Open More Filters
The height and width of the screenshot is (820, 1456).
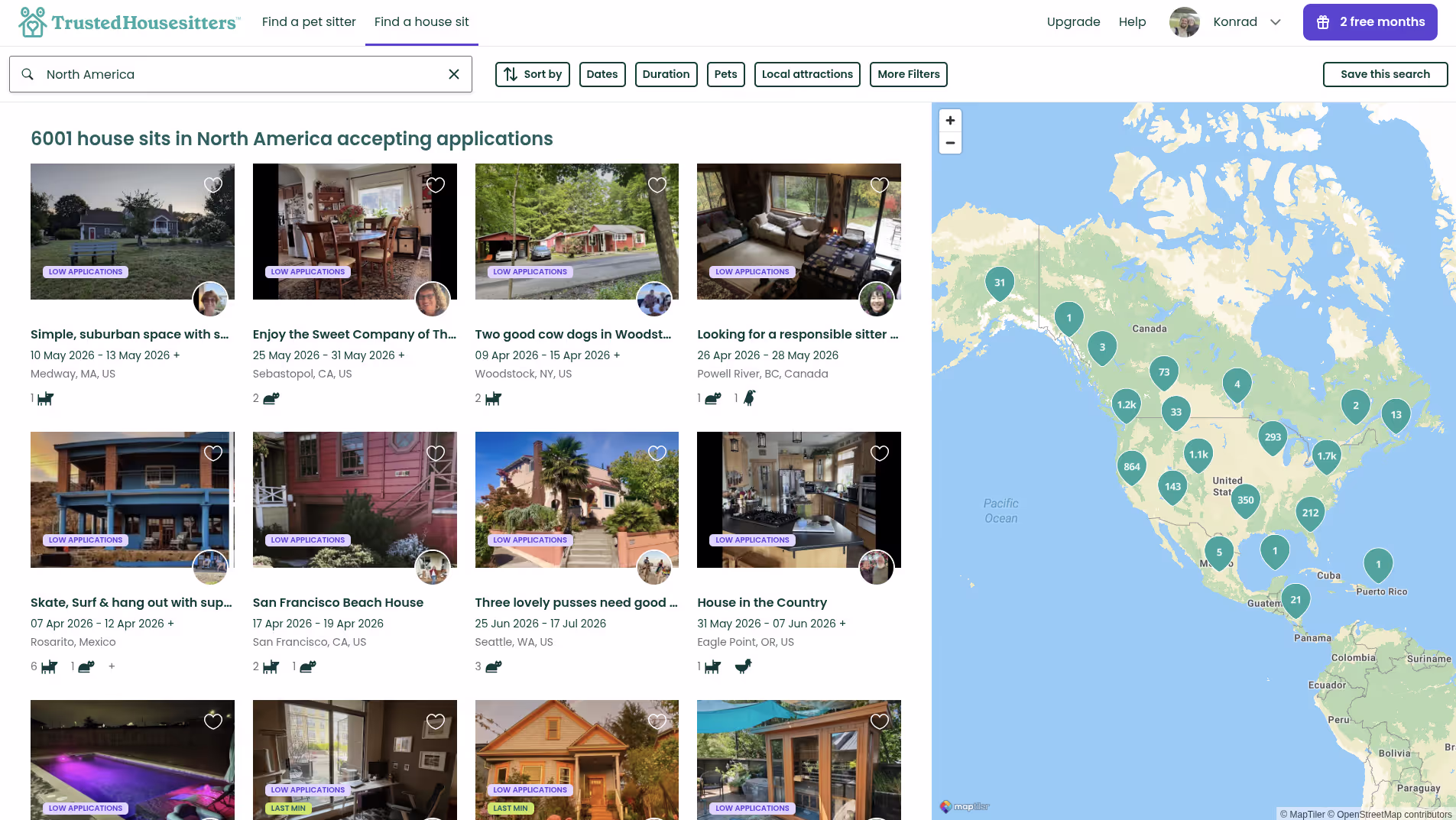(909, 74)
